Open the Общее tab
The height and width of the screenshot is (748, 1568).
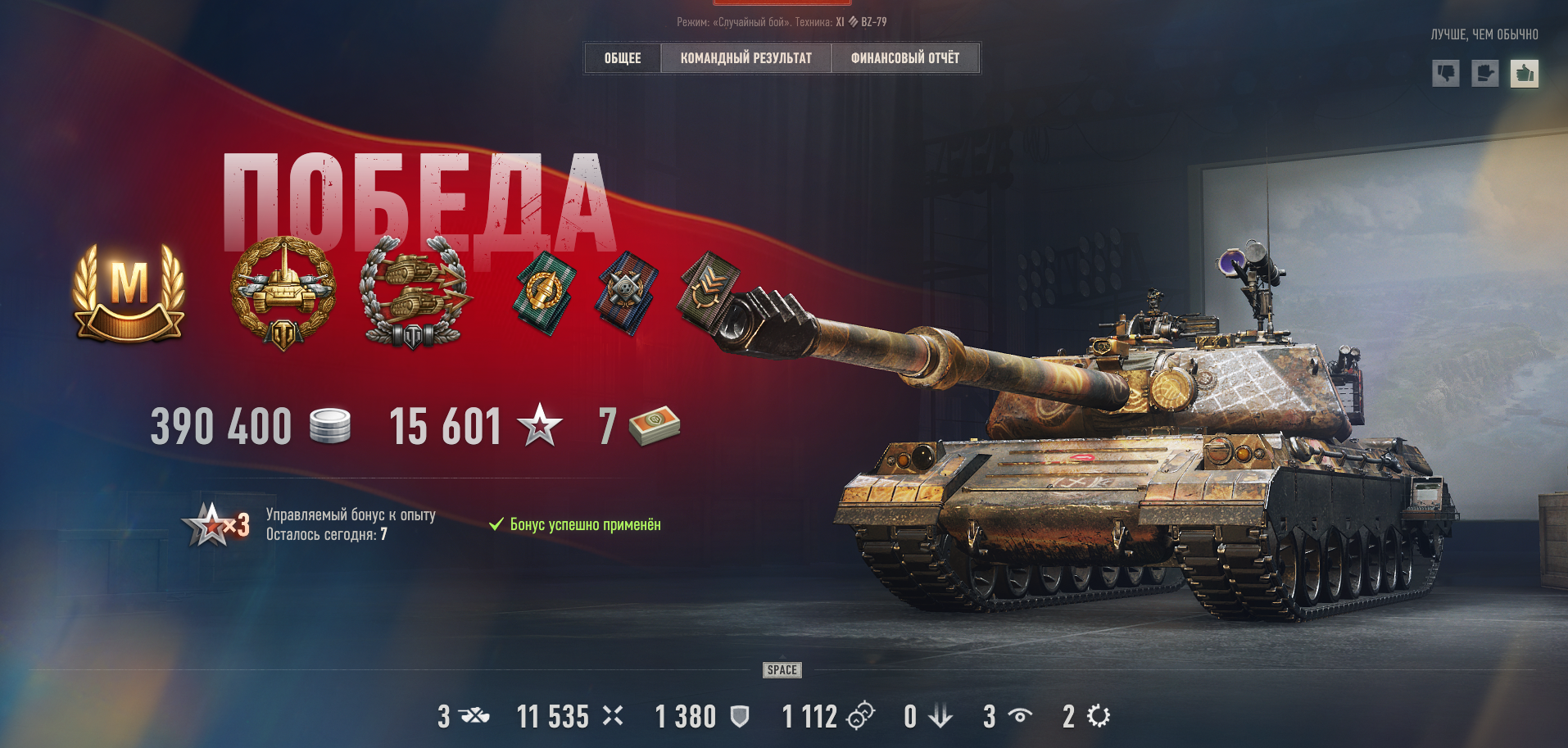pyautogui.click(x=623, y=58)
